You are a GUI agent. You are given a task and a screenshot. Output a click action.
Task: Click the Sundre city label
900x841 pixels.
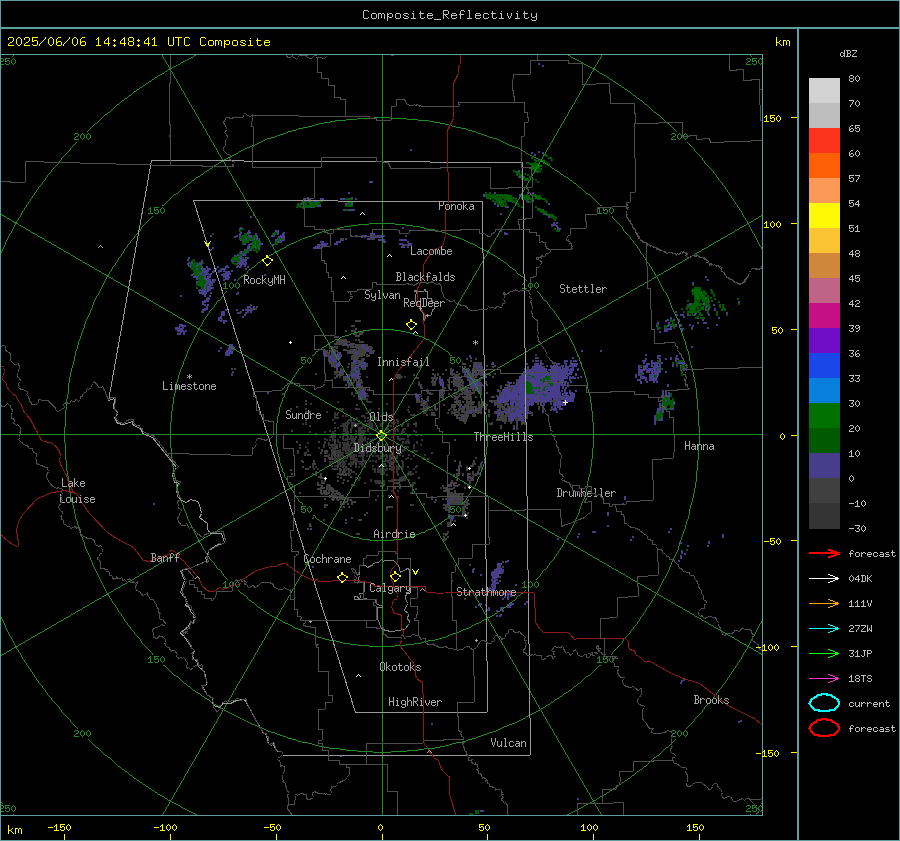click(303, 414)
